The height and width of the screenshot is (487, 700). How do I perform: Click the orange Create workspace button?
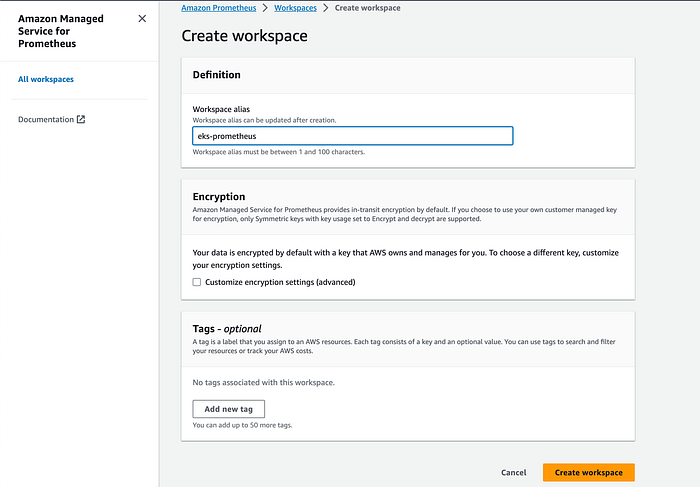click(x=588, y=472)
